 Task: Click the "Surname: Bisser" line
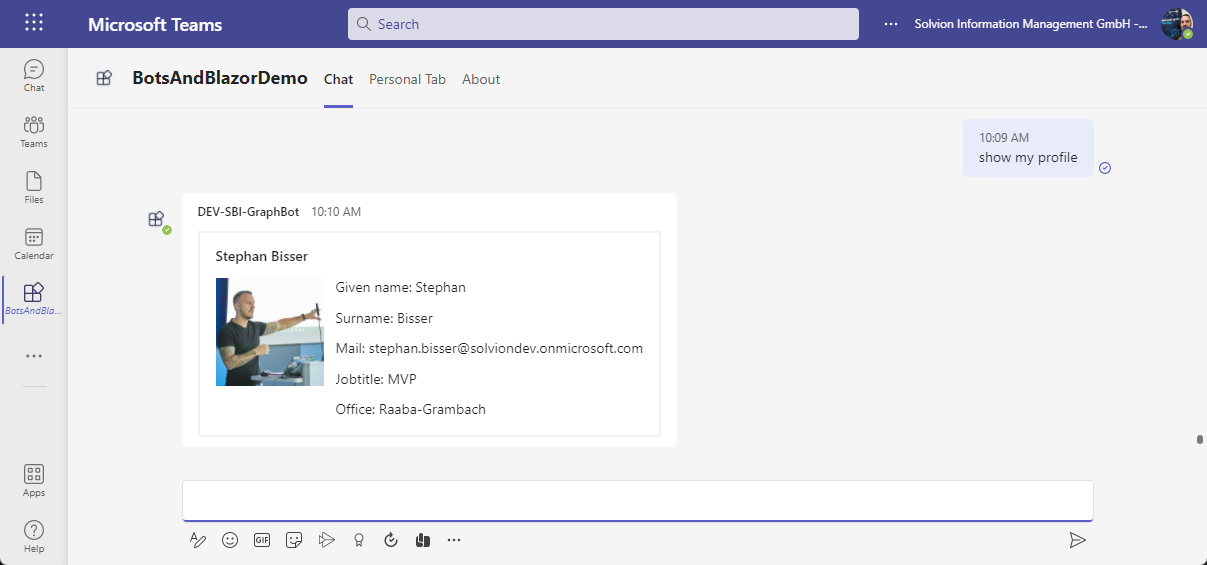(384, 318)
